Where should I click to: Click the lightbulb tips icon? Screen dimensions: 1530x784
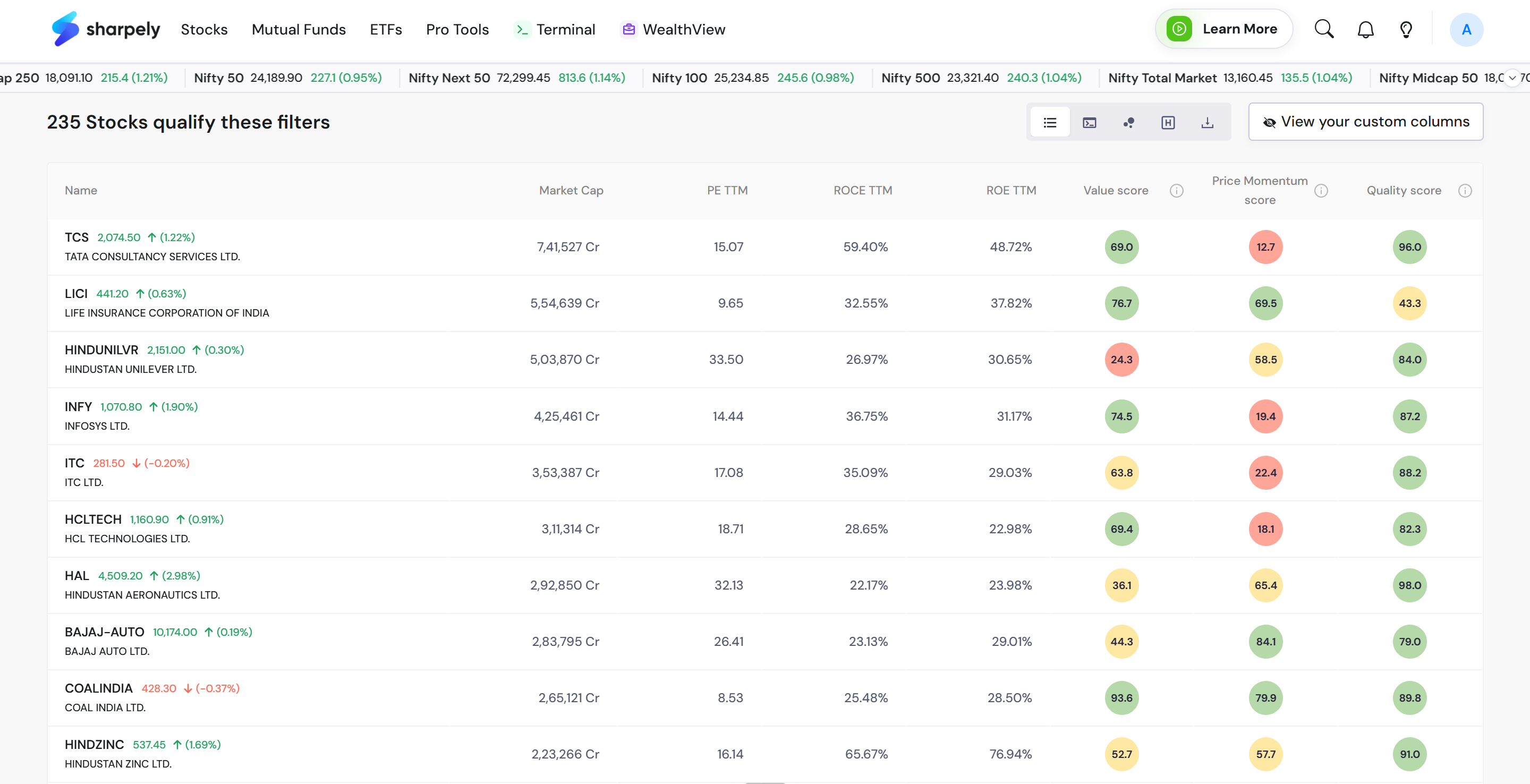[x=1406, y=29]
